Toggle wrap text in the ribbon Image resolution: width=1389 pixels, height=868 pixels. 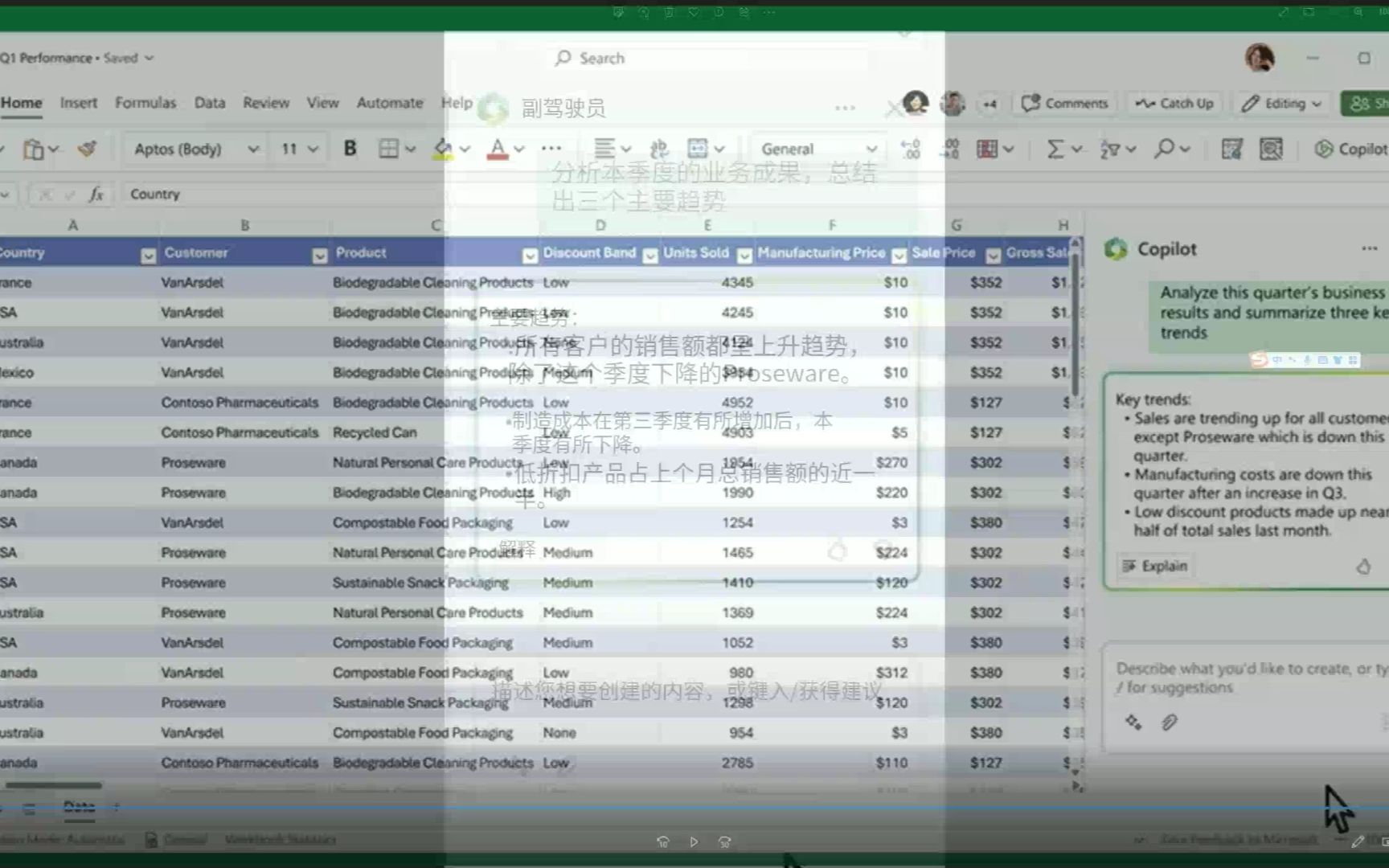pos(659,149)
